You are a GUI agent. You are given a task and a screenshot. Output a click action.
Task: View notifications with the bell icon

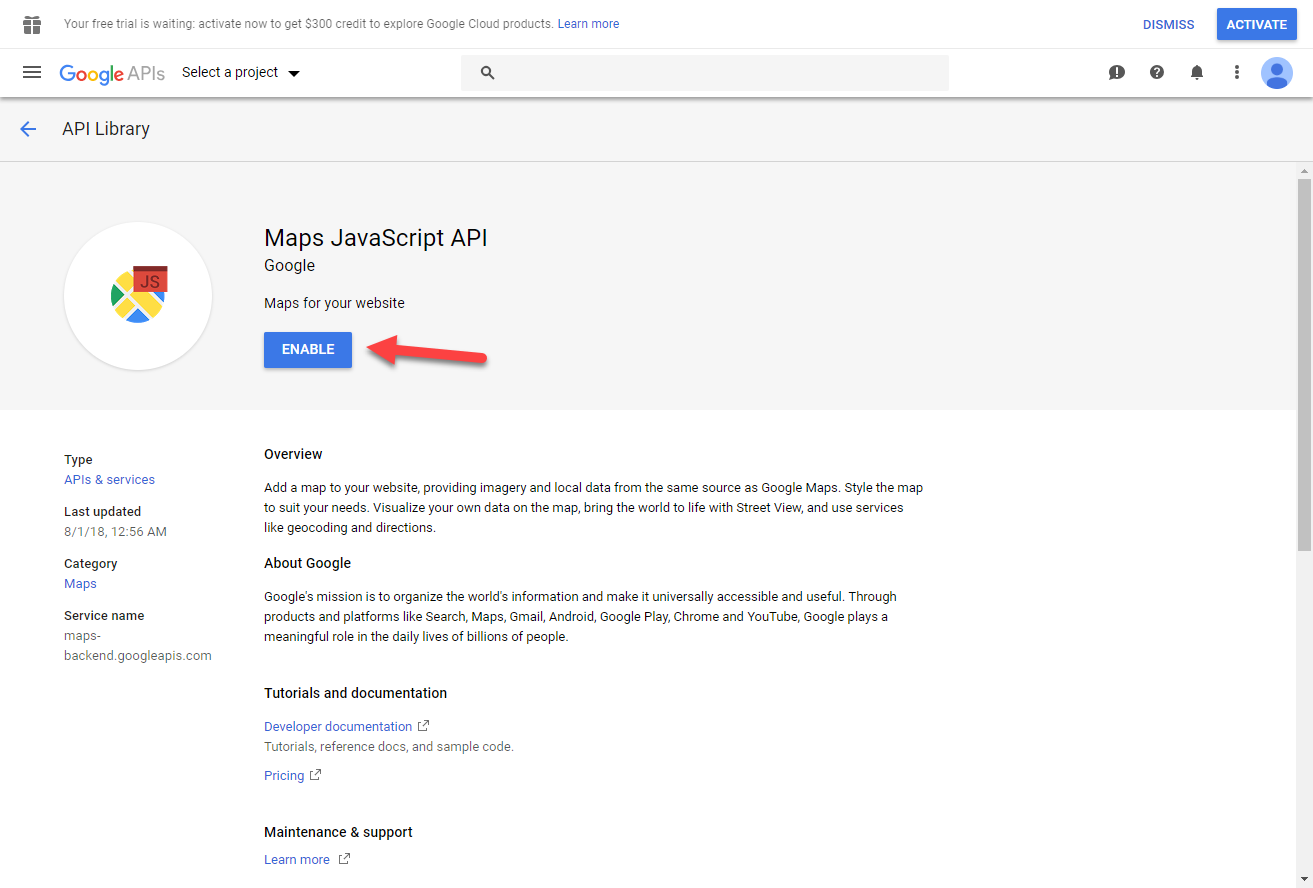click(x=1197, y=72)
